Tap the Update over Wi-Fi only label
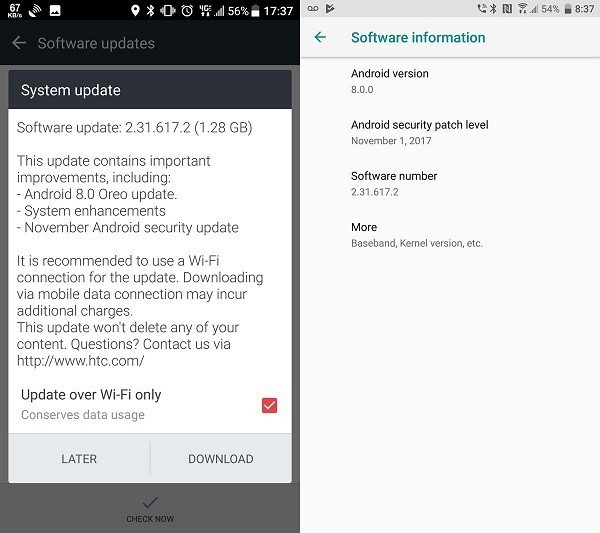 coord(91,394)
